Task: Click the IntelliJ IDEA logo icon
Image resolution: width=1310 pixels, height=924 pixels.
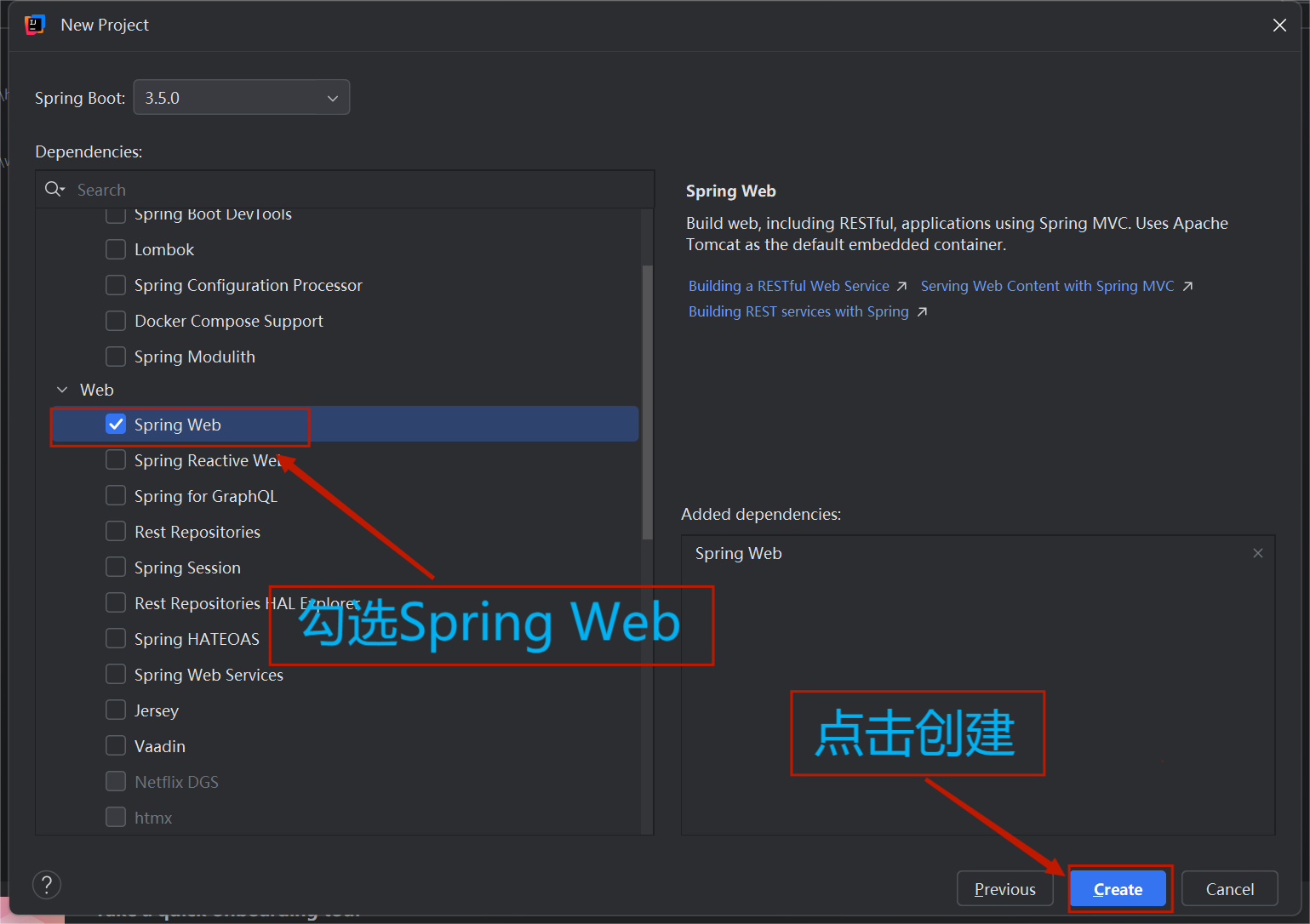Action: pos(35,25)
